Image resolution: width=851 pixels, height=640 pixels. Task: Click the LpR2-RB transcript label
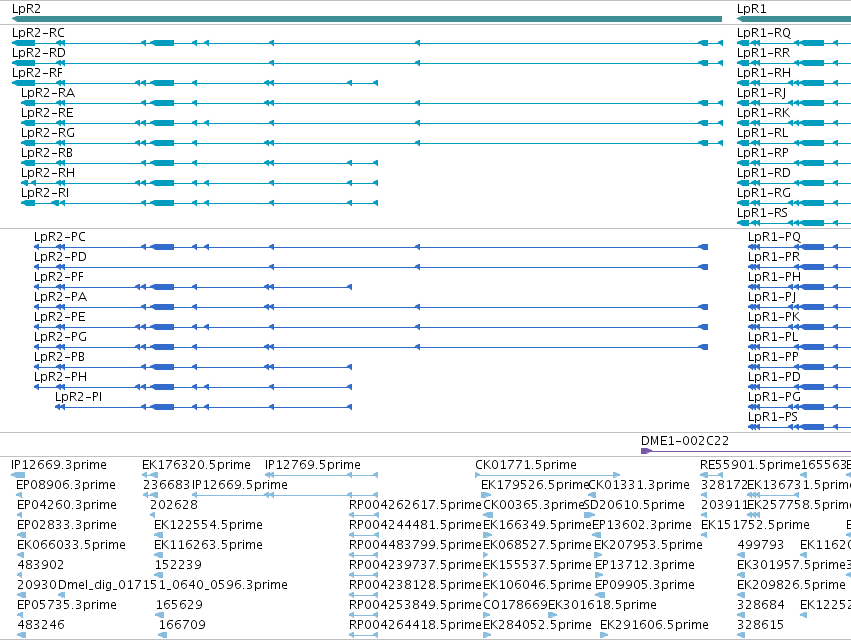click(47, 154)
